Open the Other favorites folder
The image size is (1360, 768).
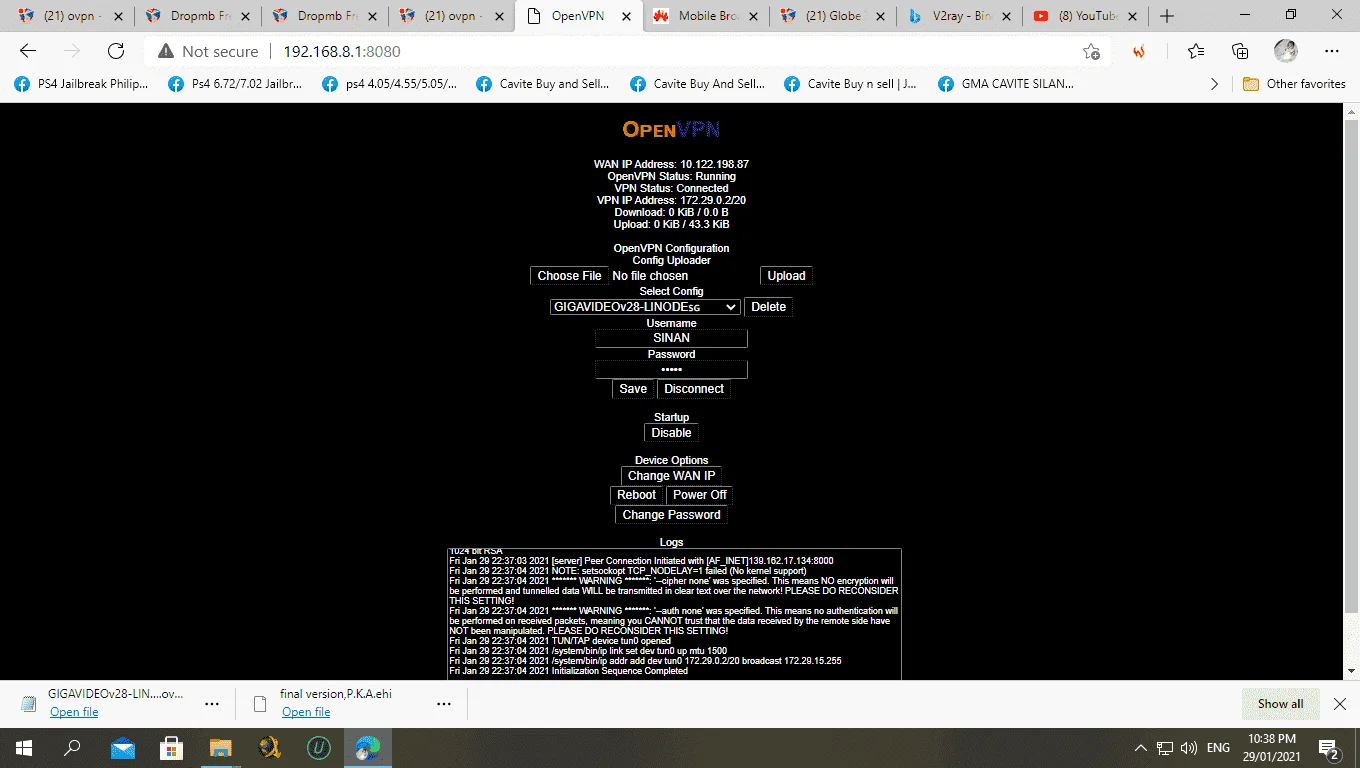(1294, 84)
